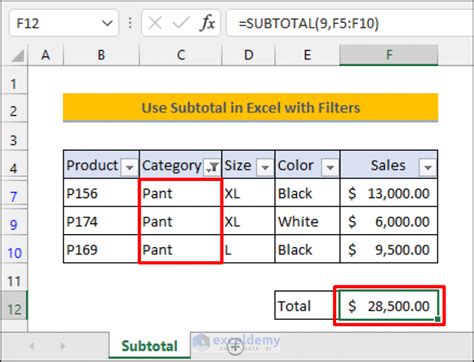
Task: Select the Subtotal sheet tab
Action: click(x=149, y=346)
